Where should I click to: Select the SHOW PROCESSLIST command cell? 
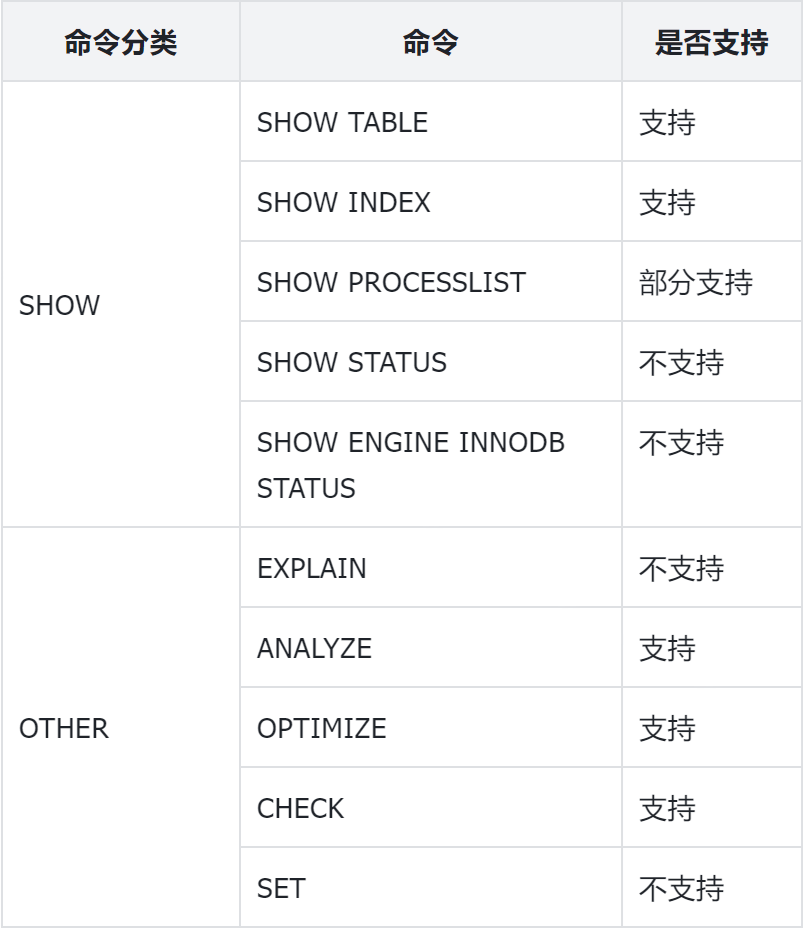pyautogui.click(x=391, y=282)
